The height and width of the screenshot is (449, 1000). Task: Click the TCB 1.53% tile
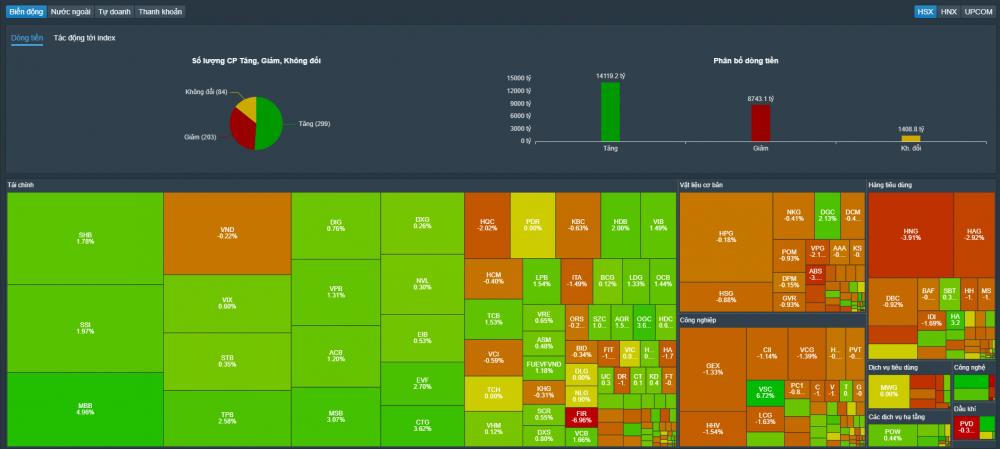[x=493, y=319]
